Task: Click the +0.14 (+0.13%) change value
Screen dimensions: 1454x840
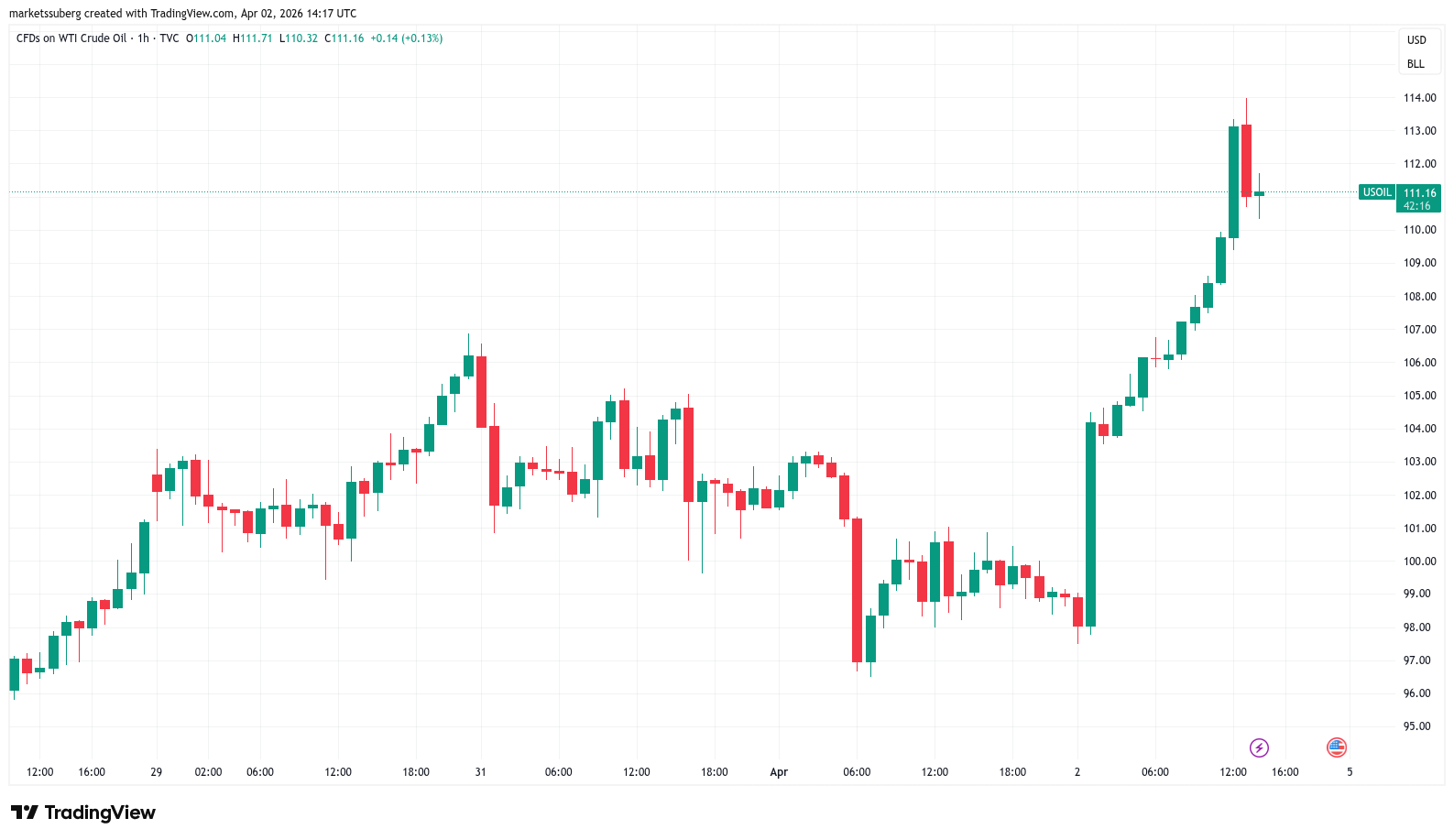Action: tap(406, 38)
